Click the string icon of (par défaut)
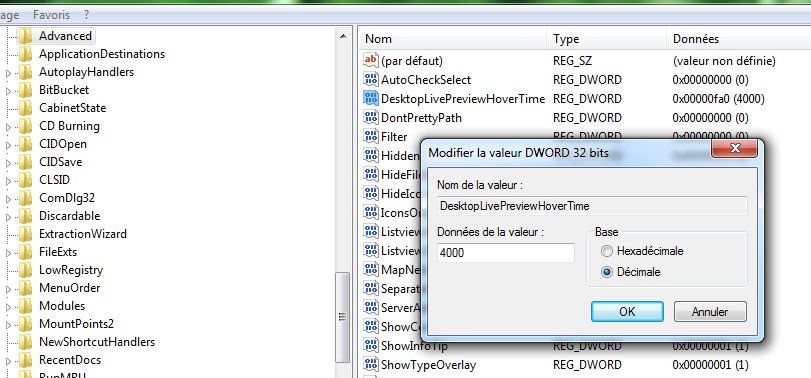This screenshot has height=378, width=811. tap(371, 61)
